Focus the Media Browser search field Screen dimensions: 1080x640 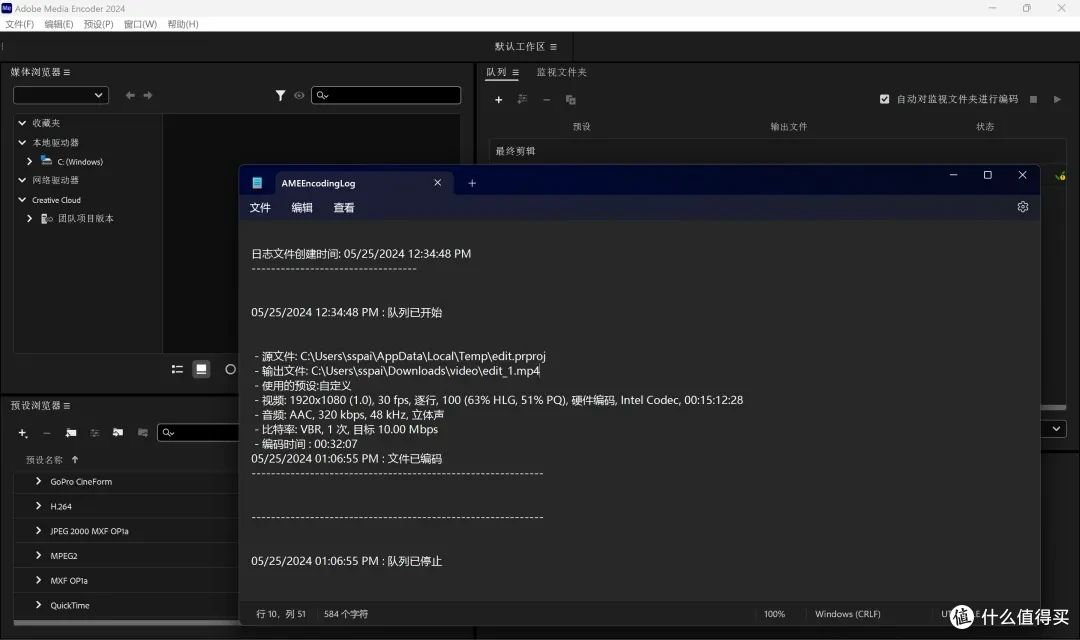[386, 95]
